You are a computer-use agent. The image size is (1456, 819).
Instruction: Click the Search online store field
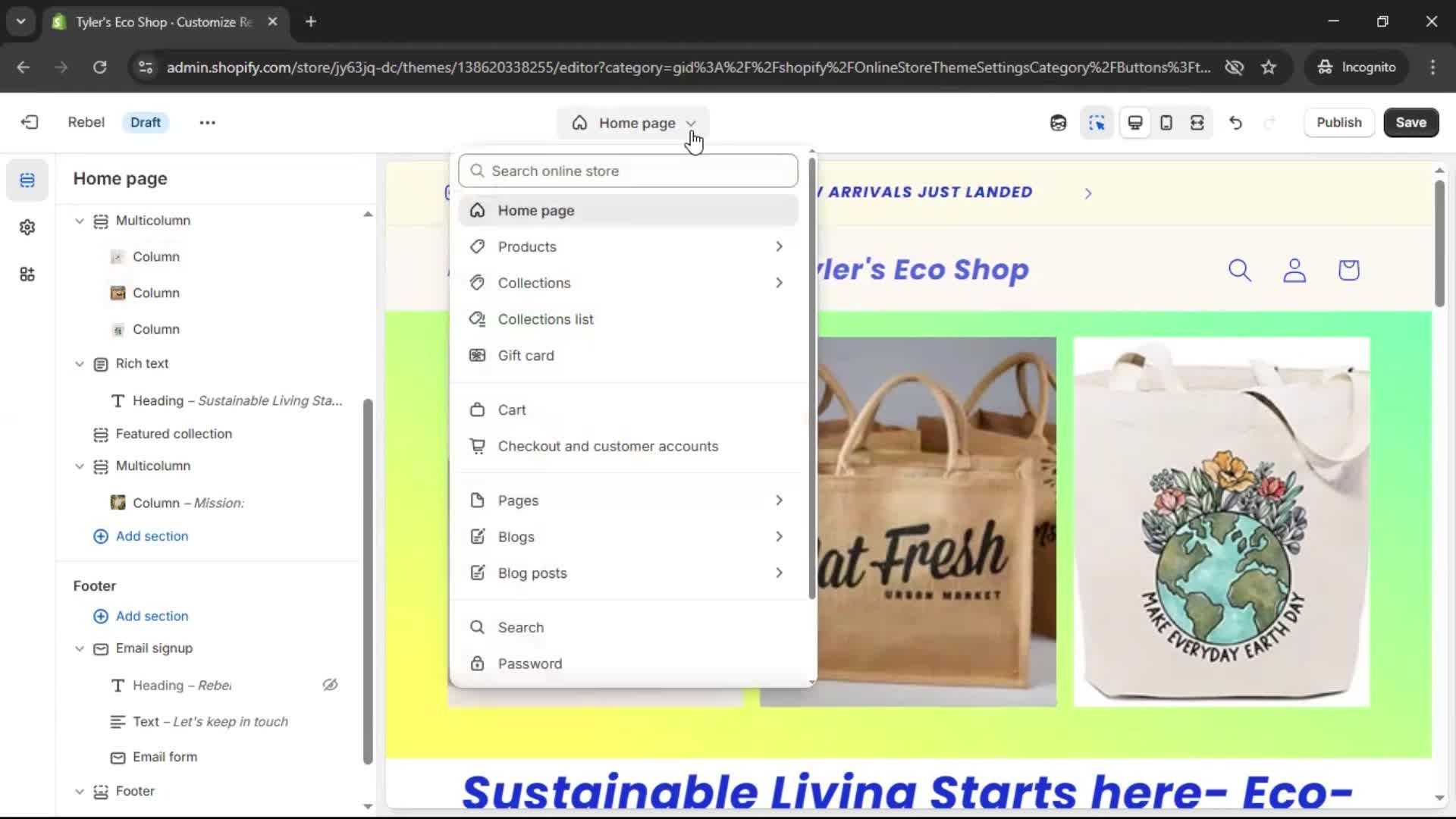[628, 171]
